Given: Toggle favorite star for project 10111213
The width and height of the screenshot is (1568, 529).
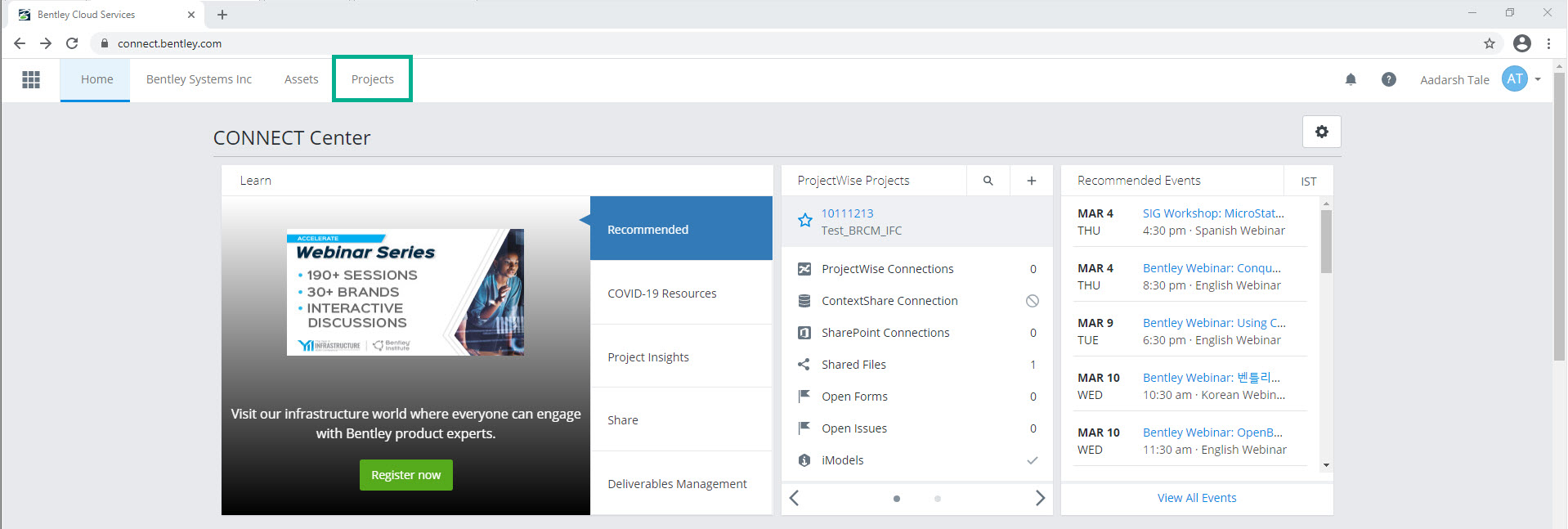Looking at the screenshot, I should point(804,221).
